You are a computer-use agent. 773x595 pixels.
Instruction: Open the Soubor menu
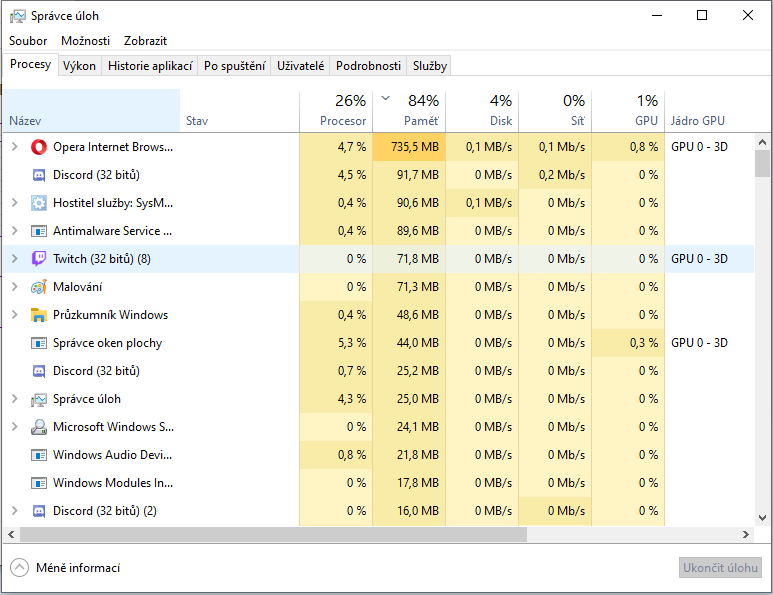pos(28,41)
